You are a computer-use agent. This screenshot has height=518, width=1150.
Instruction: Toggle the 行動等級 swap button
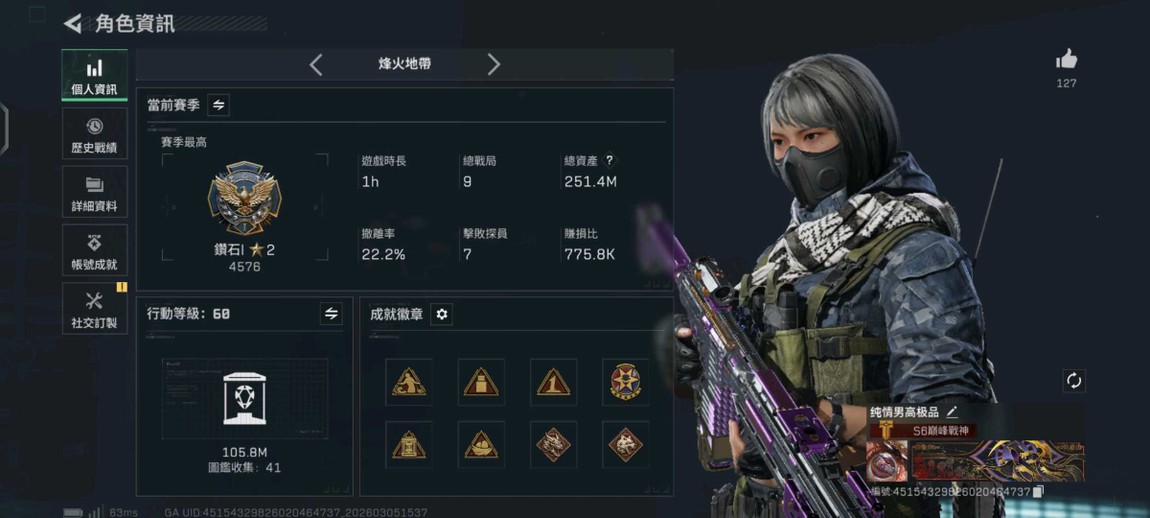coord(332,313)
